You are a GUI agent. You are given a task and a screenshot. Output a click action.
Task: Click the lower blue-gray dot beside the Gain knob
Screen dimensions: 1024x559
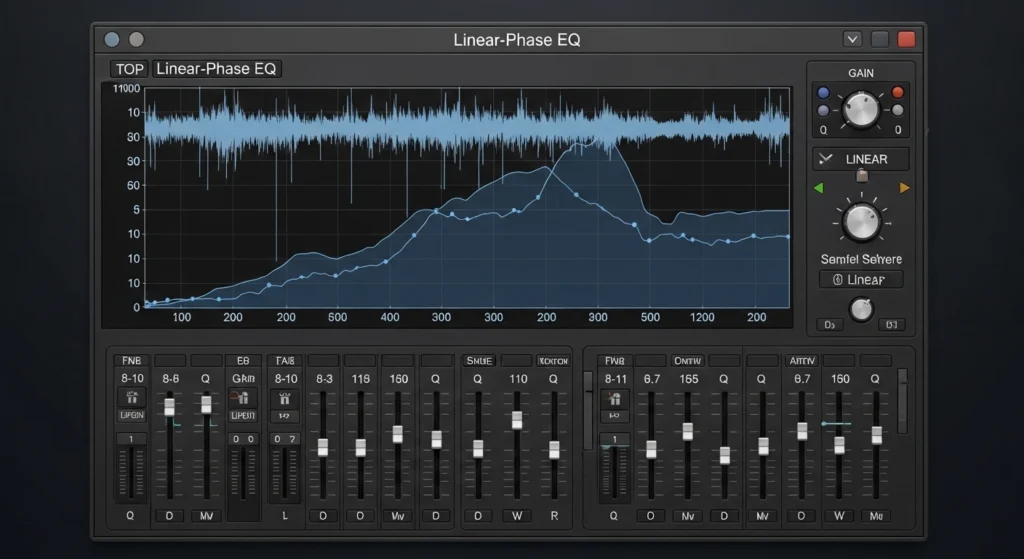[824, 110]
